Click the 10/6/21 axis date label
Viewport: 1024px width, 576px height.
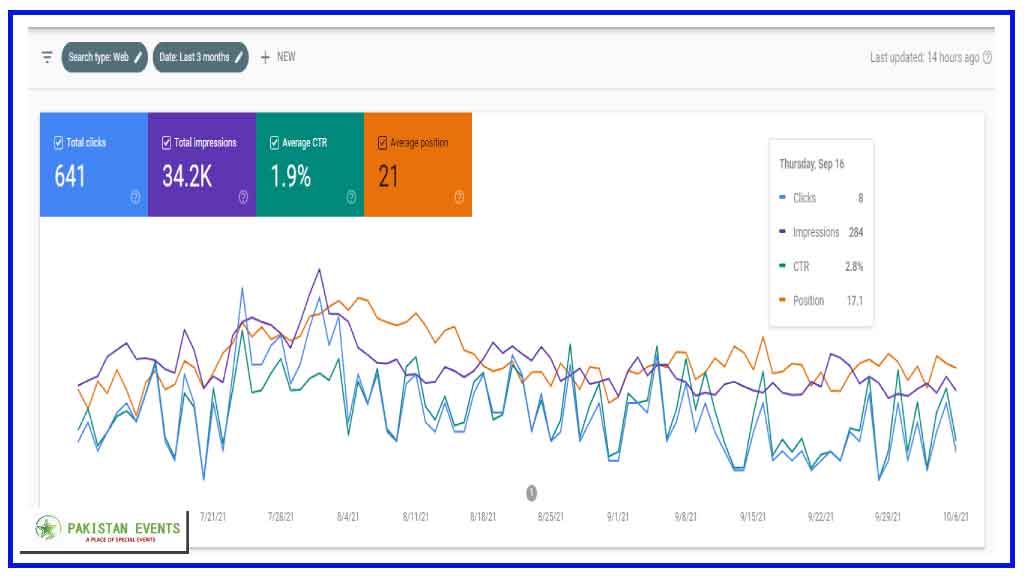[x=955, y=517]
